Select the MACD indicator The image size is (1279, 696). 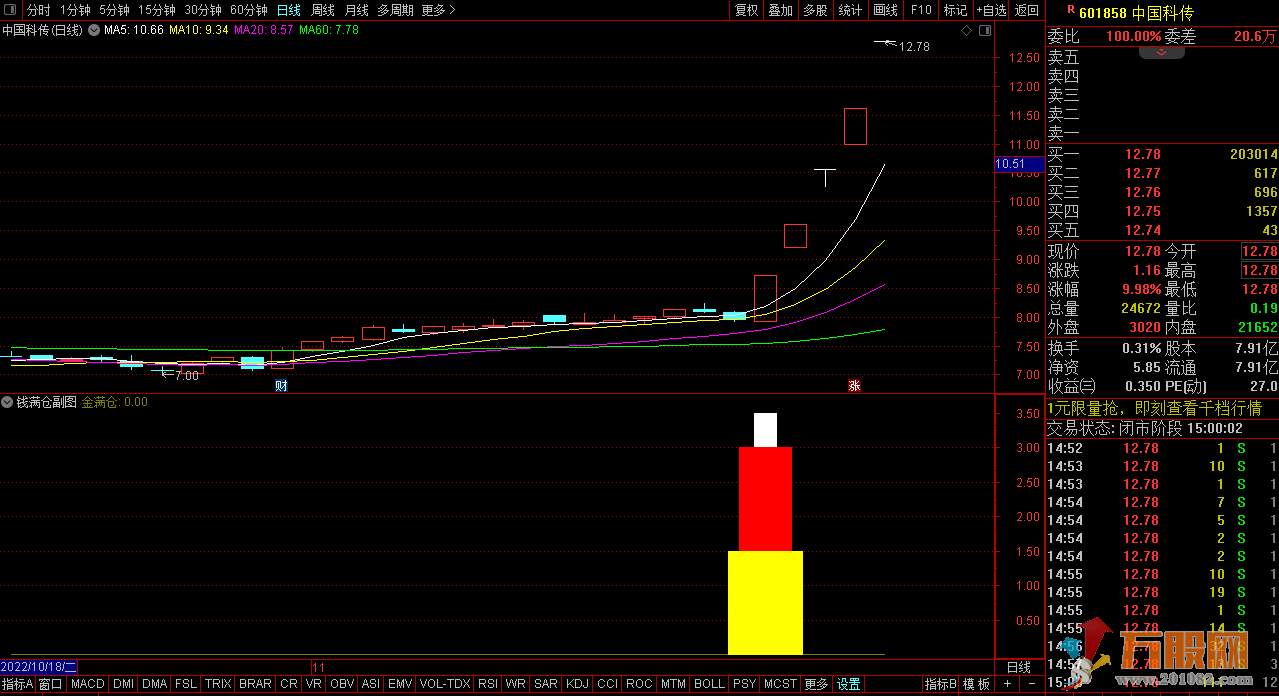(88, 684)
